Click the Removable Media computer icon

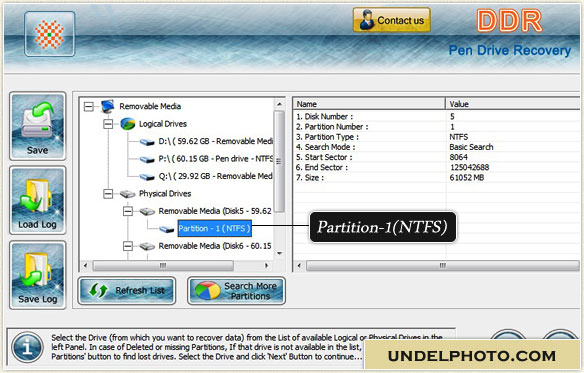pos(108,106)
